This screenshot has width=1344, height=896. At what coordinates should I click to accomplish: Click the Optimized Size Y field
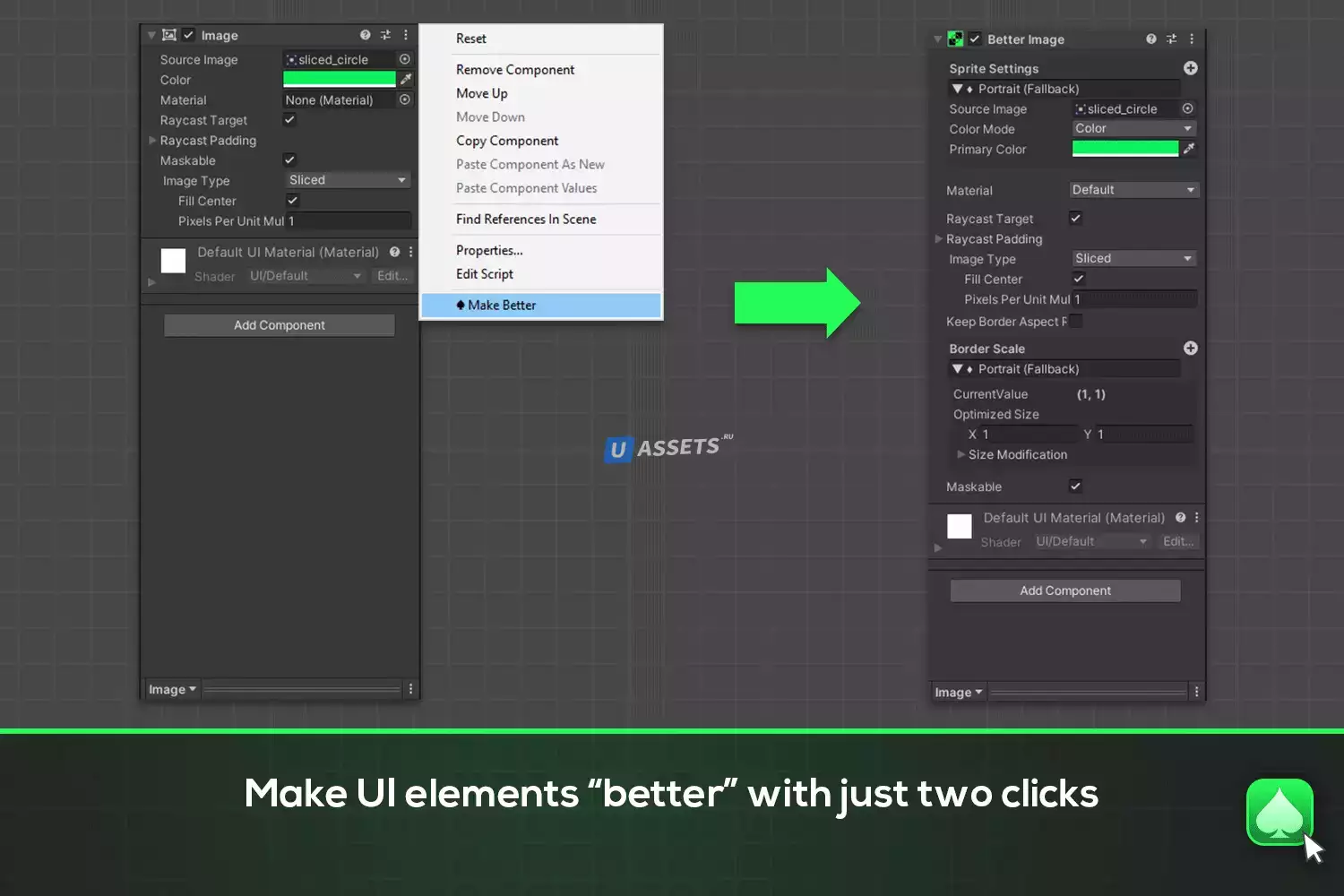click(1145, 434)
